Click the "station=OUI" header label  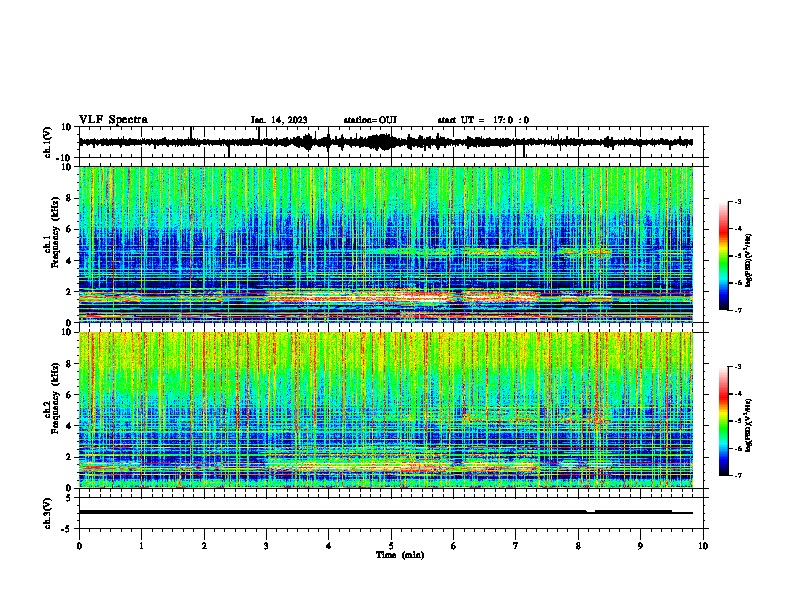click(370, 120)
